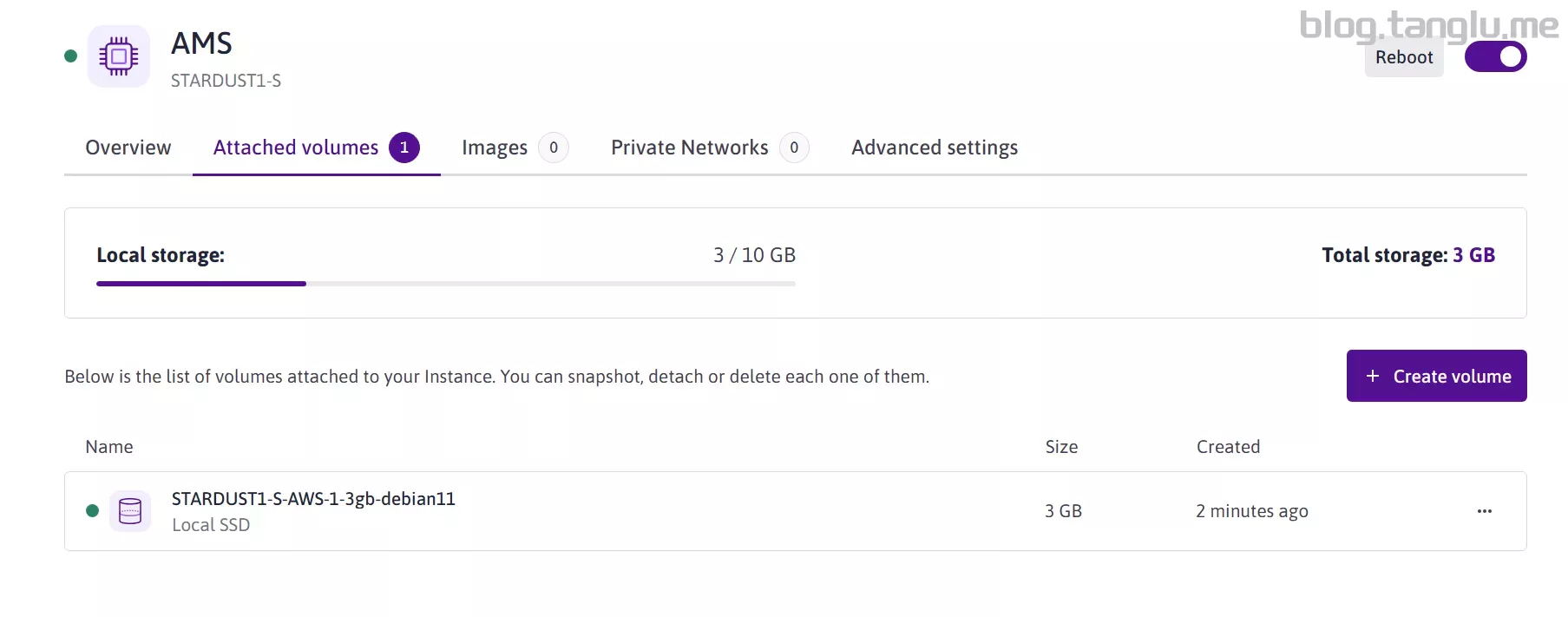Click the plus icon in Create volume
The height and width of the screenshot is (617, 1568).
[x=1373, y=376]
